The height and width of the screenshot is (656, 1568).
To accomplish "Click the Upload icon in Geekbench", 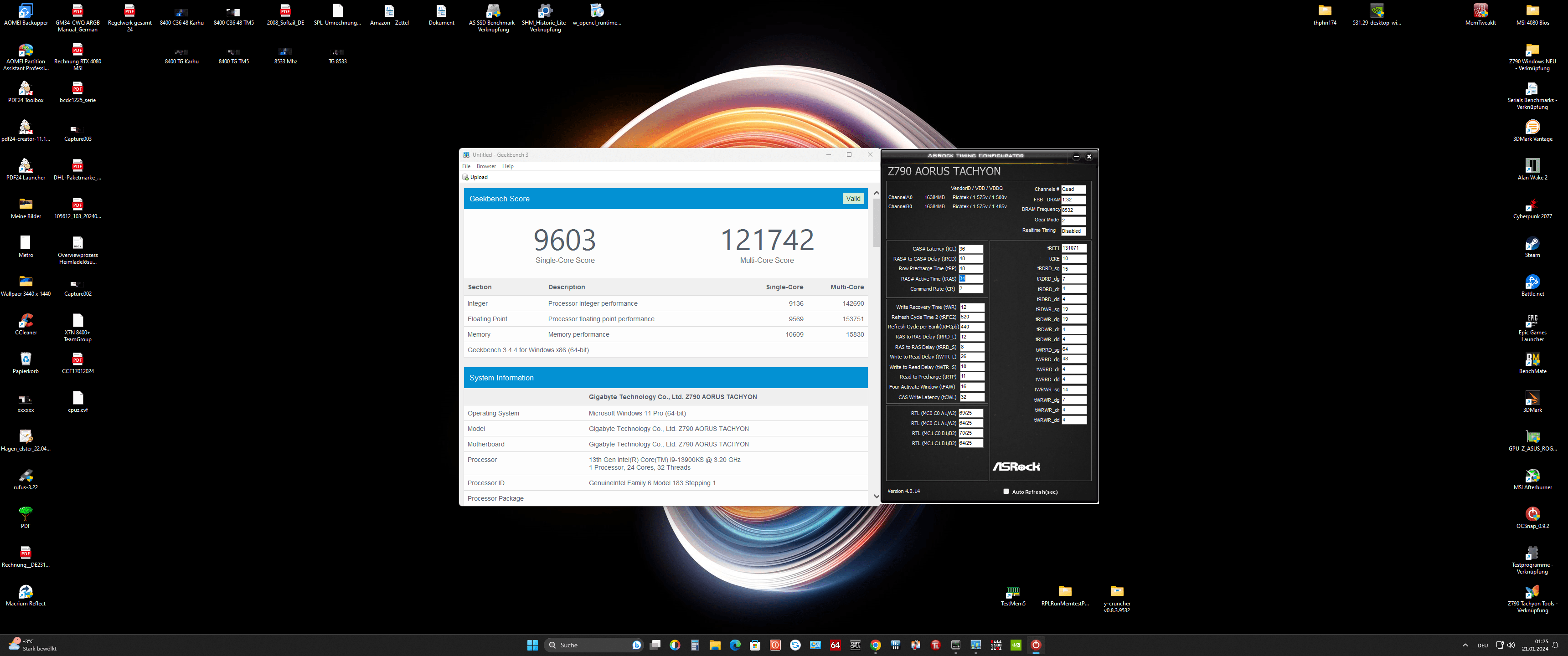I will click(x=466, y=177).
